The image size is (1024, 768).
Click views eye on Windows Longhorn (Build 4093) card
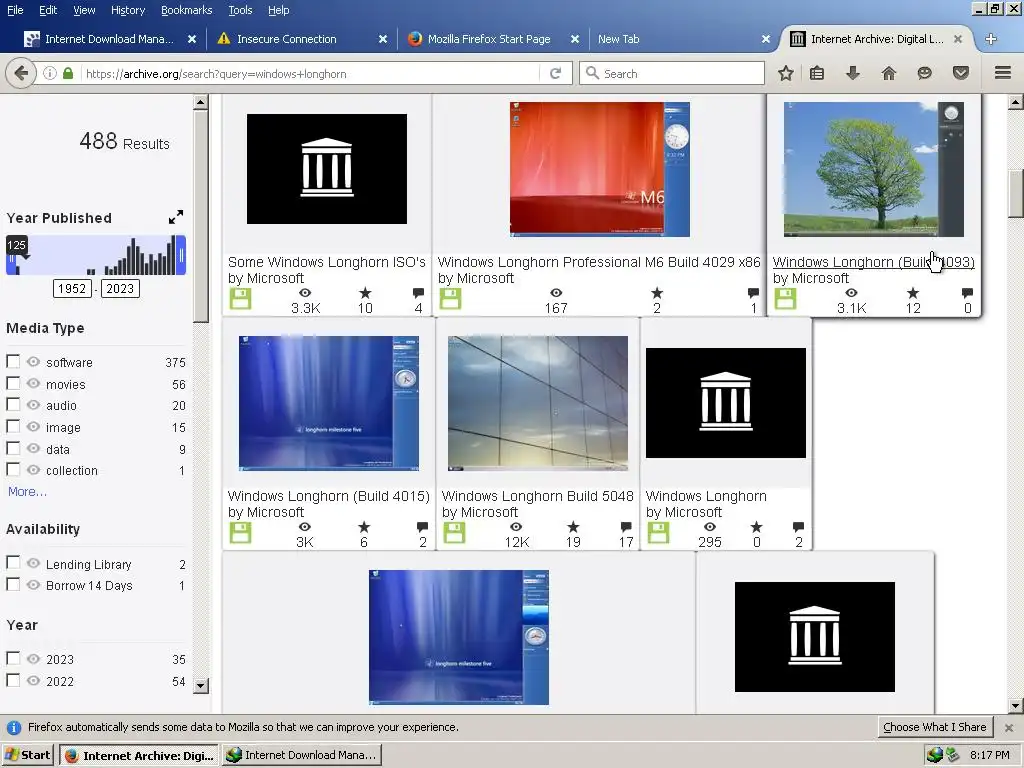tap(851, 293)
